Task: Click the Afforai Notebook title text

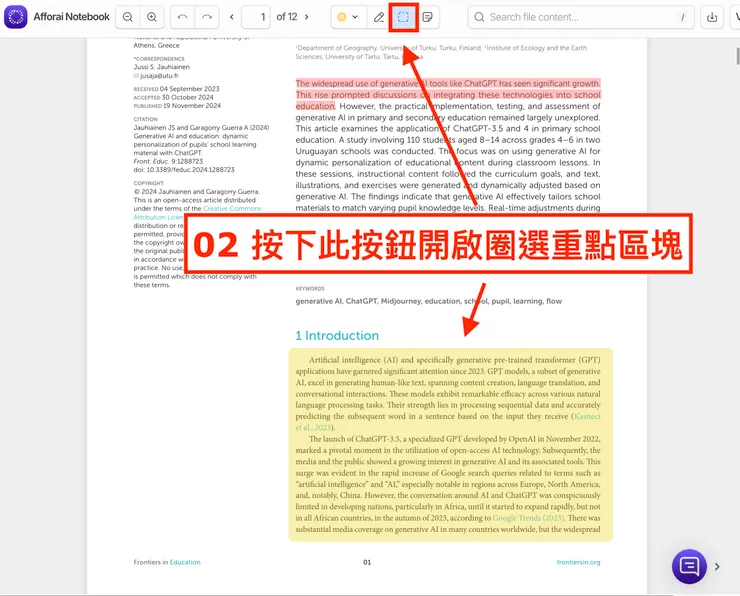Action: 71,17
